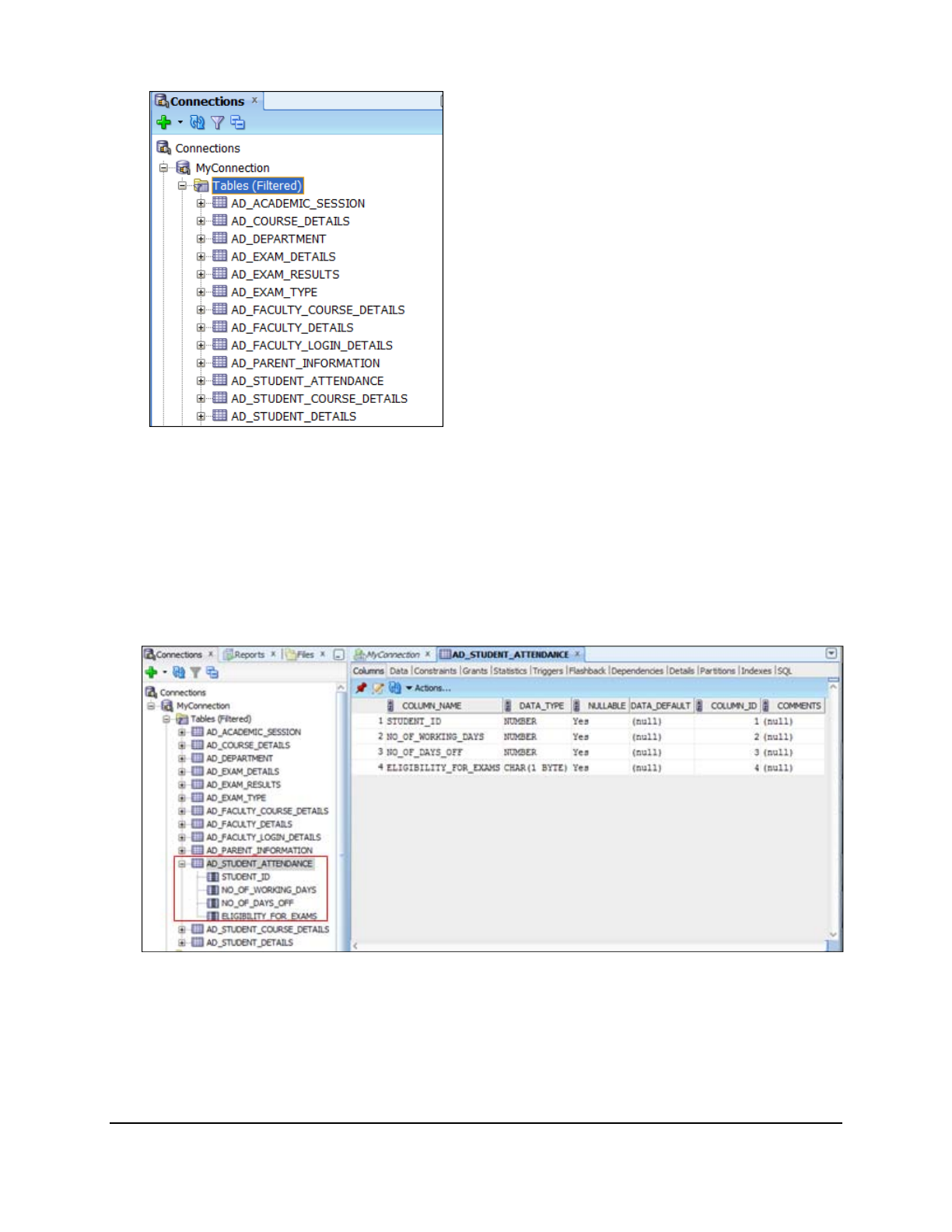Viewport: 952px width, 1232px height.
Task: Expand AD_EXAM_DETAILS in standalone Connections panel
Action: [201, 257]
